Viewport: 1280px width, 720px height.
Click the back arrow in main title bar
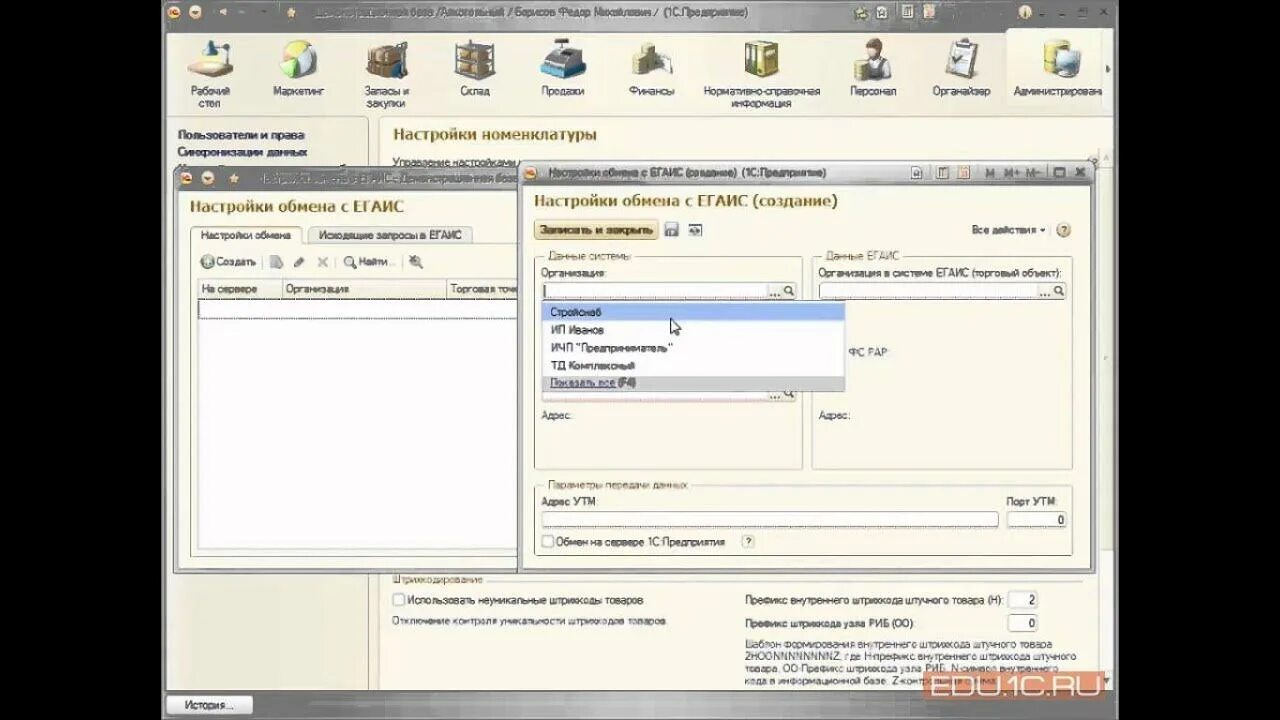222,13
